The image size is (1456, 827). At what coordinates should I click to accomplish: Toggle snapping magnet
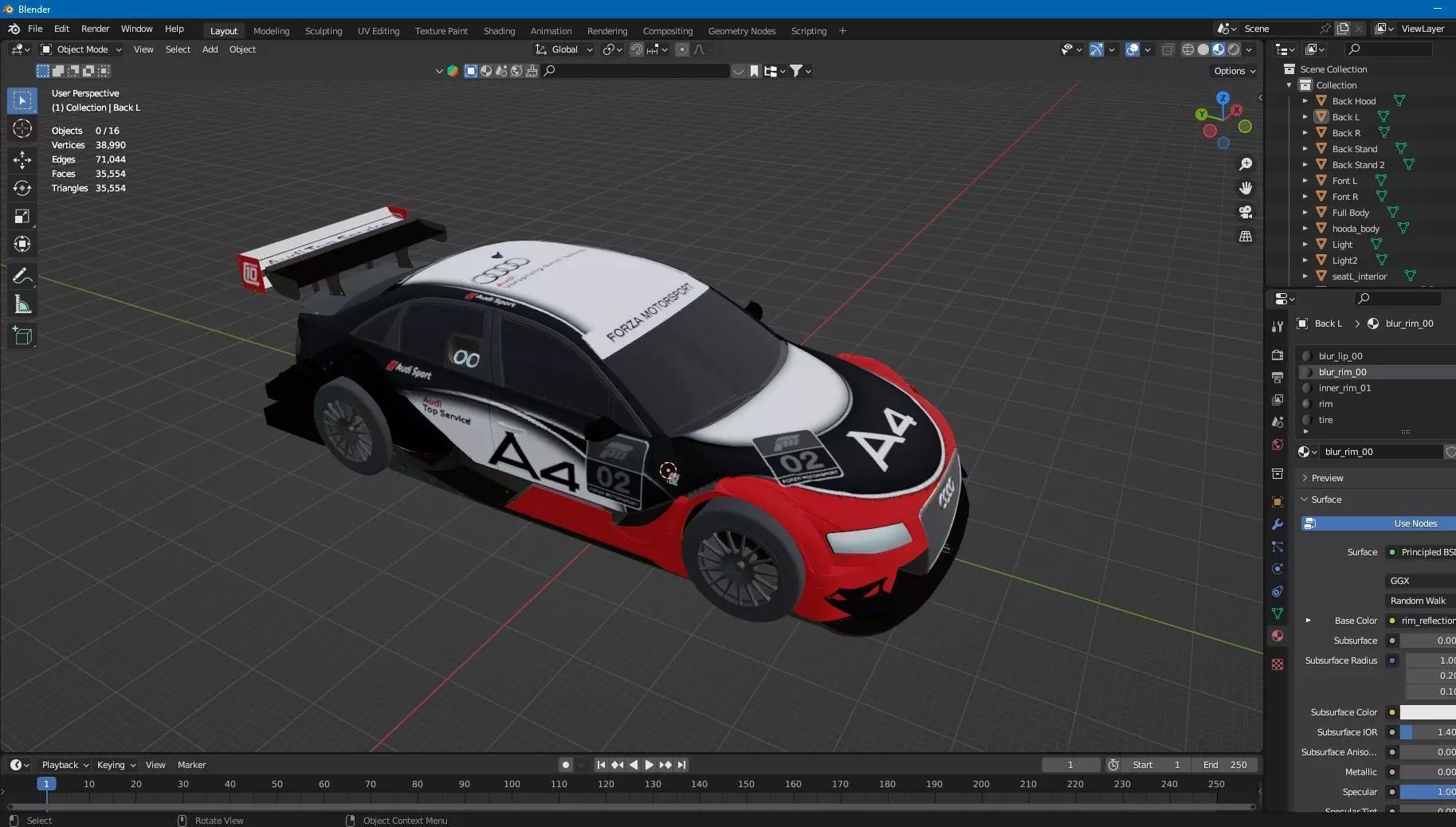pyautogui.click(x=636, y=49)
